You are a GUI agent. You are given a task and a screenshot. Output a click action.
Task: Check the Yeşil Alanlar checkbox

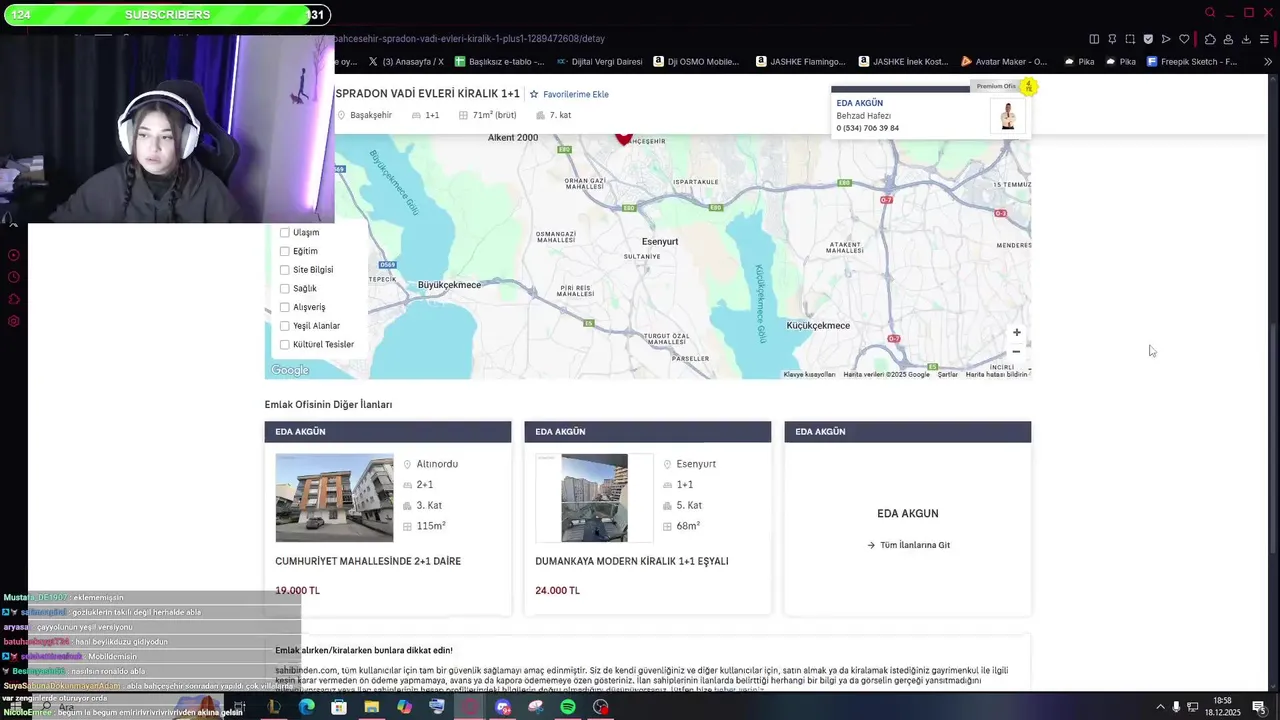coord(285,326)
